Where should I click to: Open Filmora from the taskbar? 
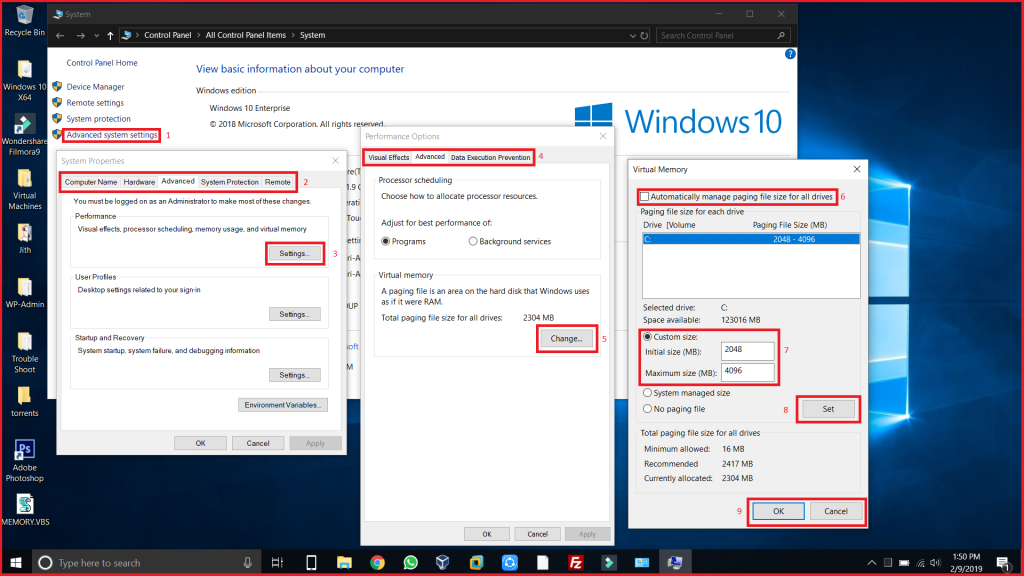click(x=609, y=562)
